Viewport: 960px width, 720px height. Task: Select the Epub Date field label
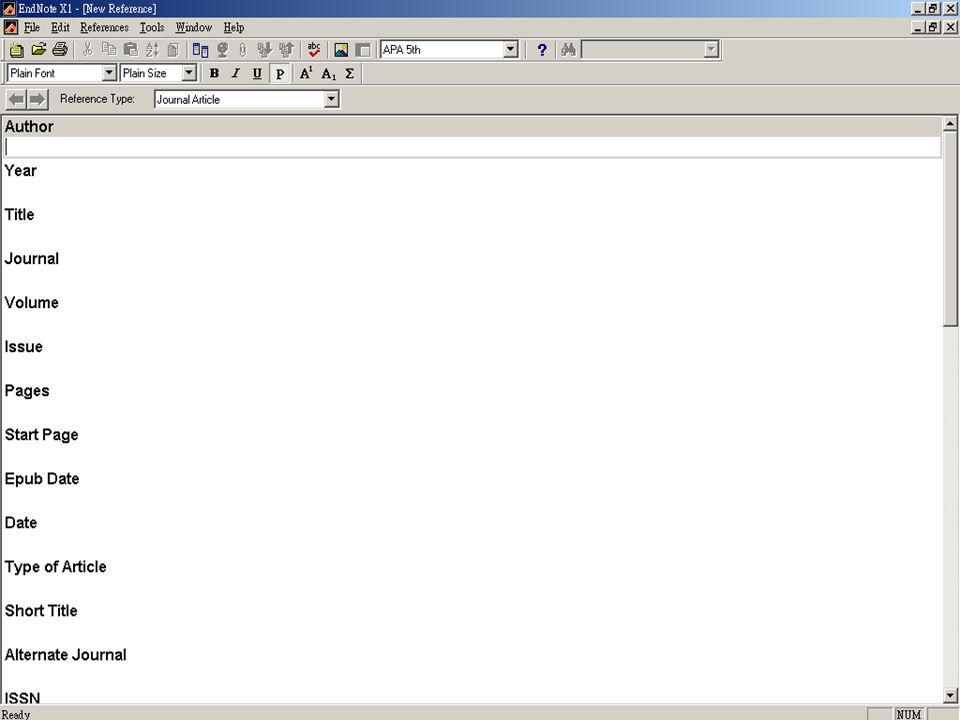coord(42,479)
